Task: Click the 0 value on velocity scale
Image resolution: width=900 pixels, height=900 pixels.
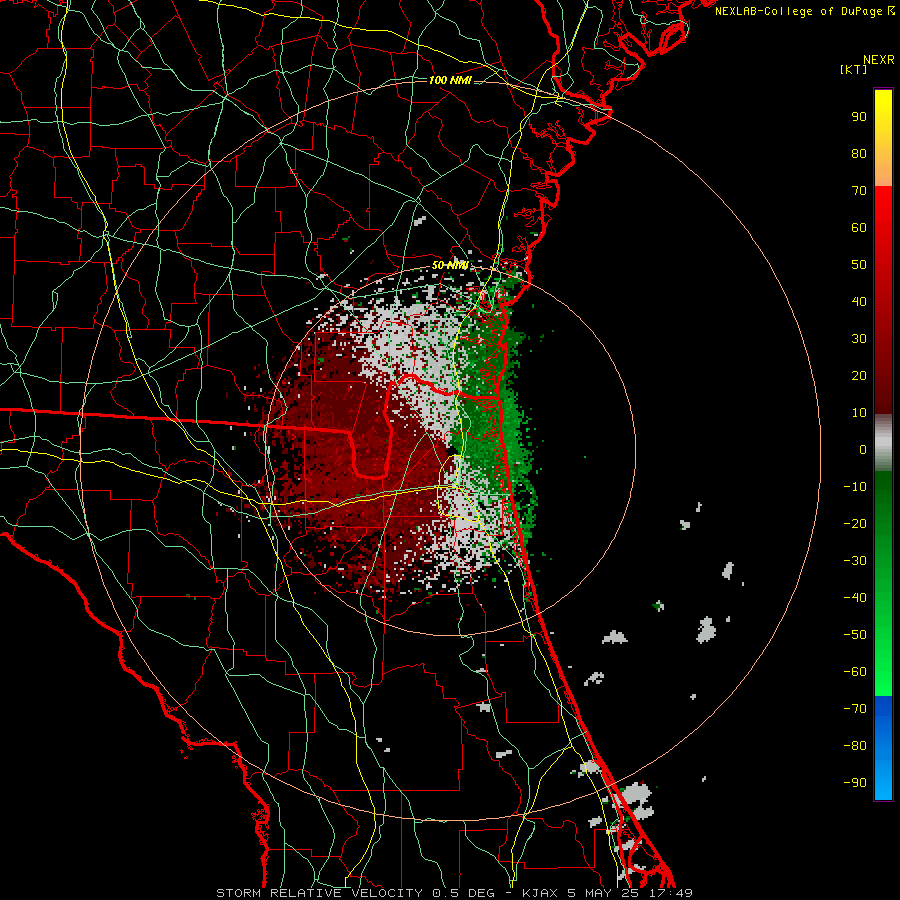Action: 863,449
